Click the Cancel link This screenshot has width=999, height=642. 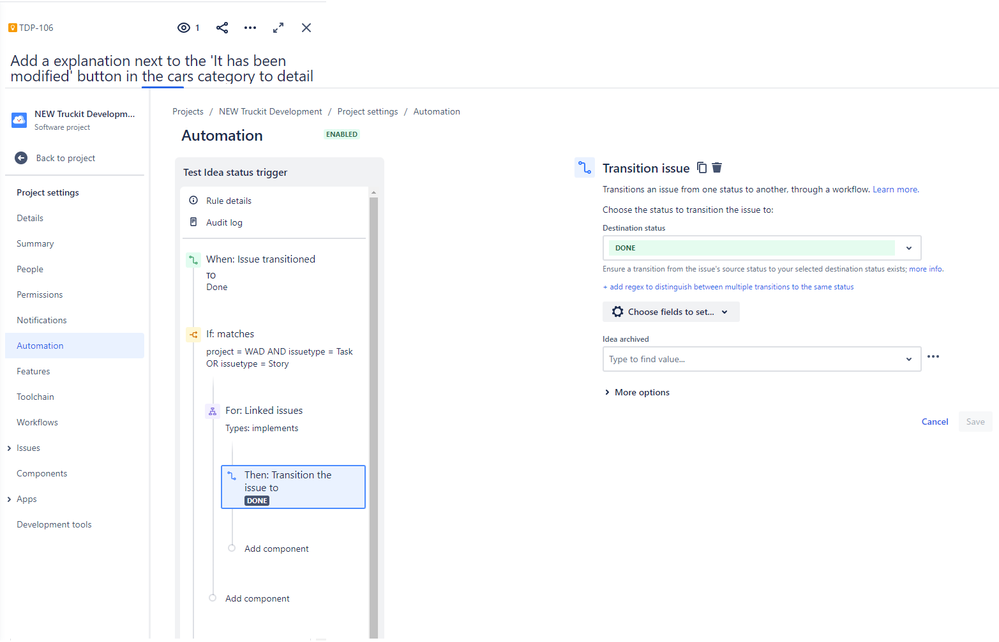point(935,422)
